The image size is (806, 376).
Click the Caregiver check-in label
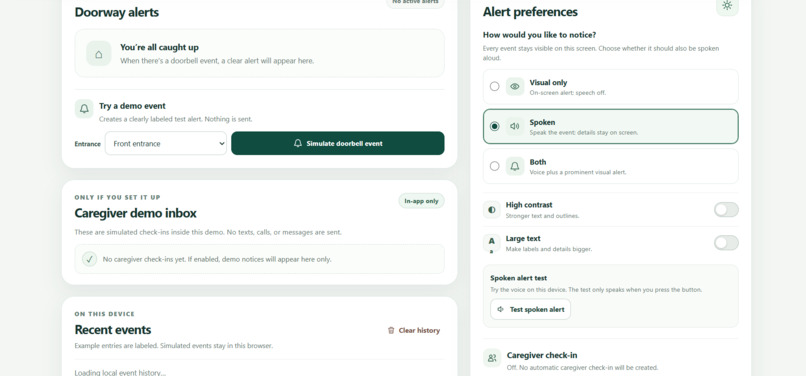click(x=542, y=355)
